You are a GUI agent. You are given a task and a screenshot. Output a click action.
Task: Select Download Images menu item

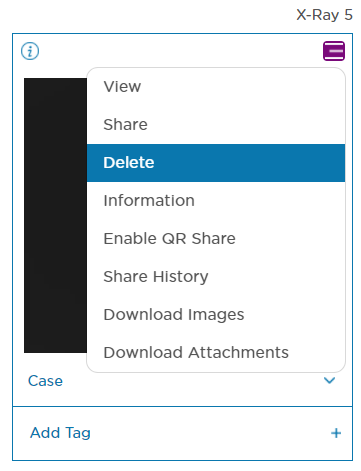216,315
